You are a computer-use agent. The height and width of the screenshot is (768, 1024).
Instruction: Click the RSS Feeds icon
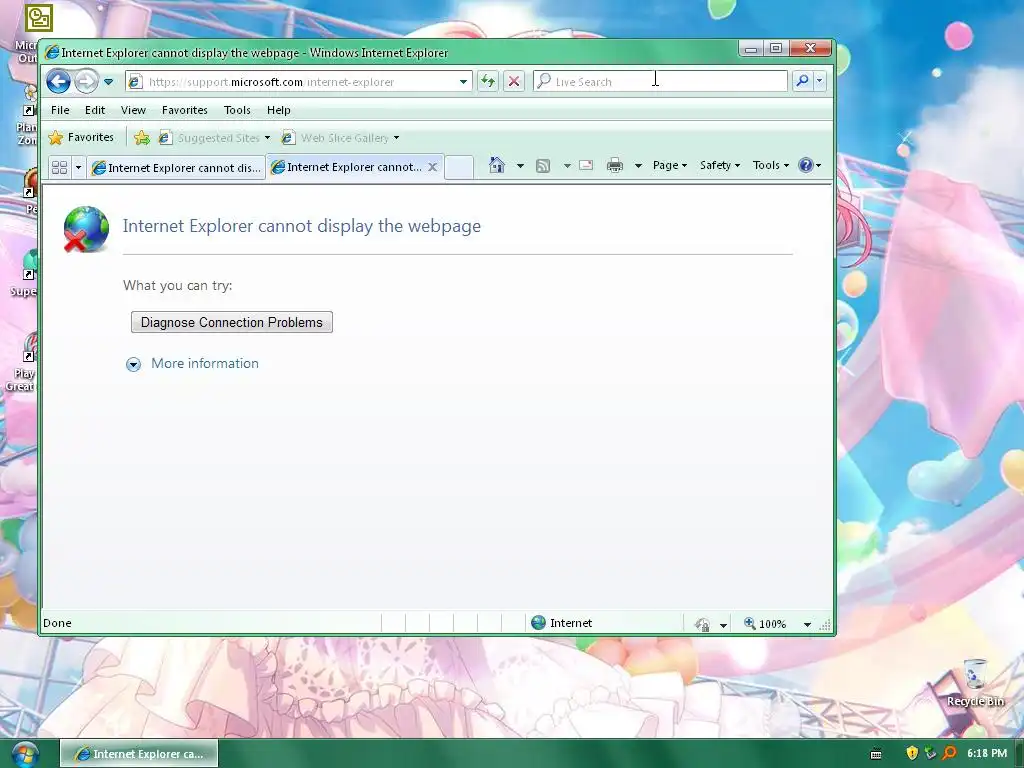(543, 166)
